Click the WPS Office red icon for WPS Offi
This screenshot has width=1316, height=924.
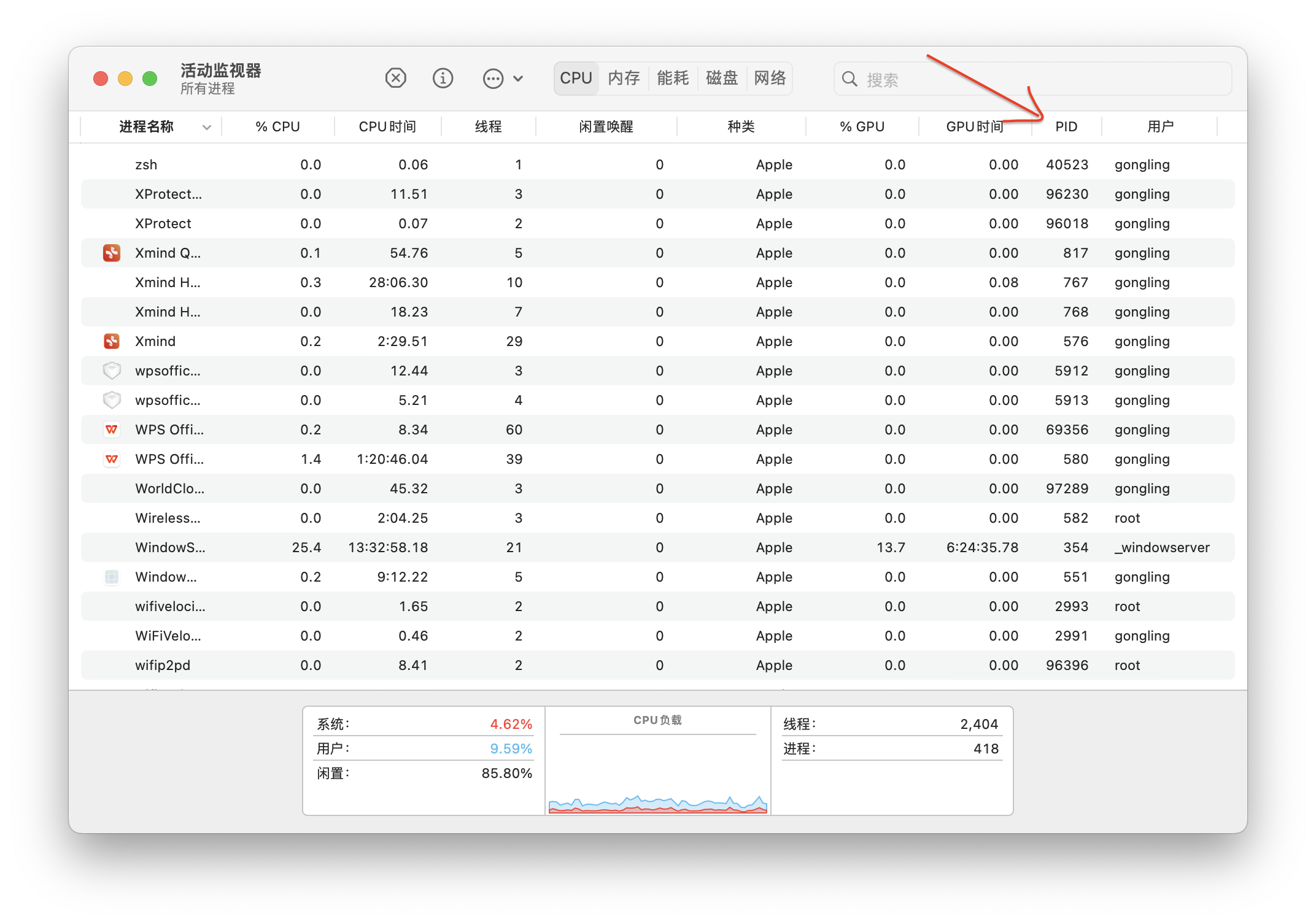pyautogui.click(x=112, y=429)
